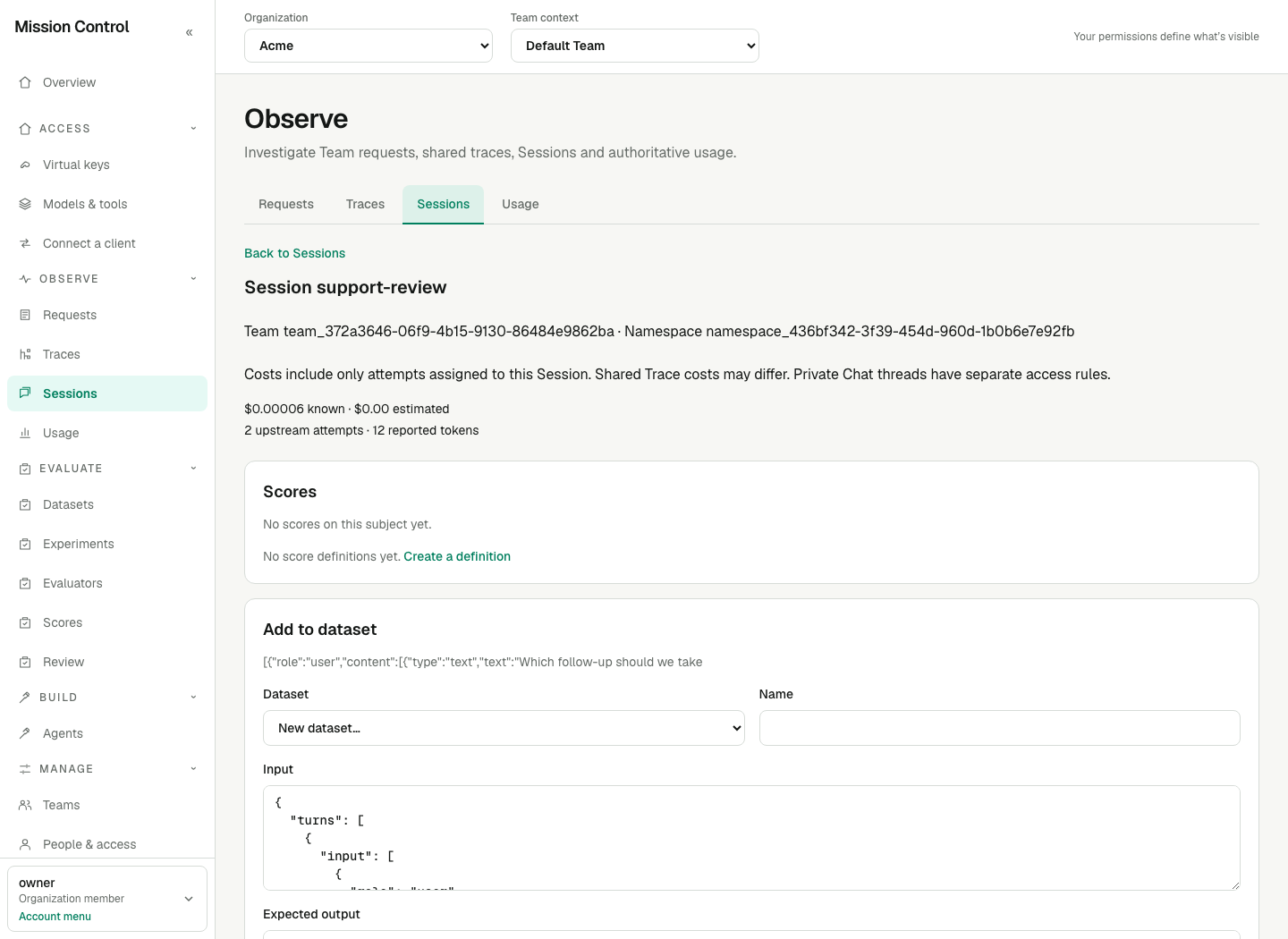The height and width of the screenshot is (939, 1288).
Task: Click the Sessions chat icon
Action: pos(25,393)
